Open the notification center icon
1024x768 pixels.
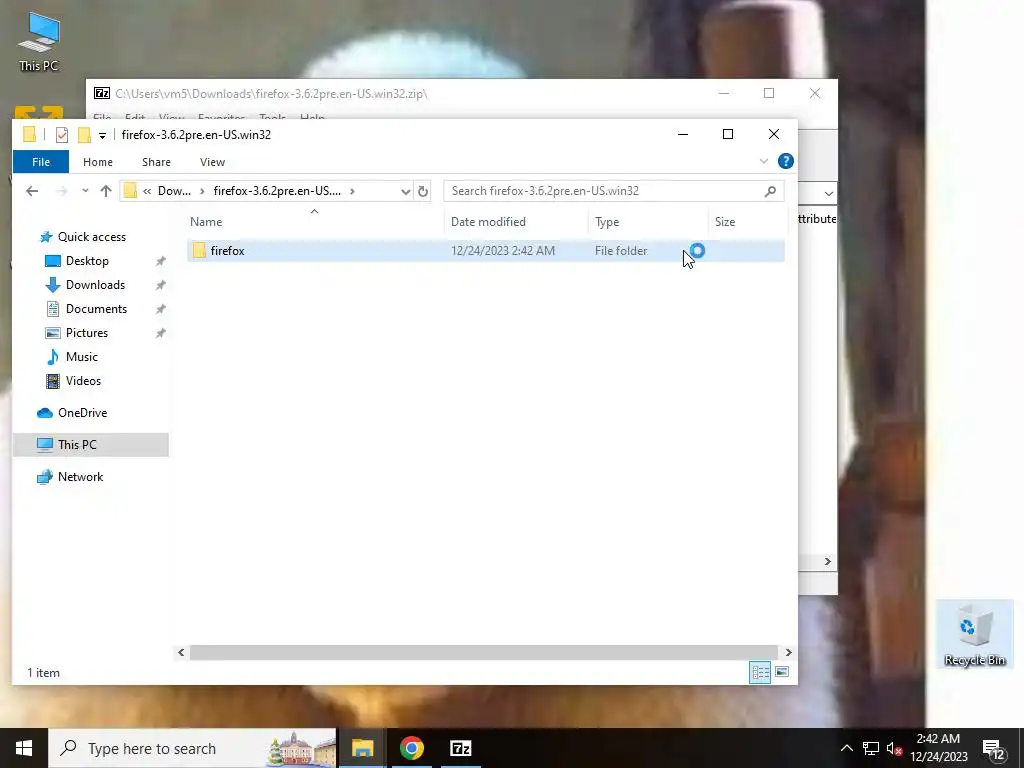[993, 750]
